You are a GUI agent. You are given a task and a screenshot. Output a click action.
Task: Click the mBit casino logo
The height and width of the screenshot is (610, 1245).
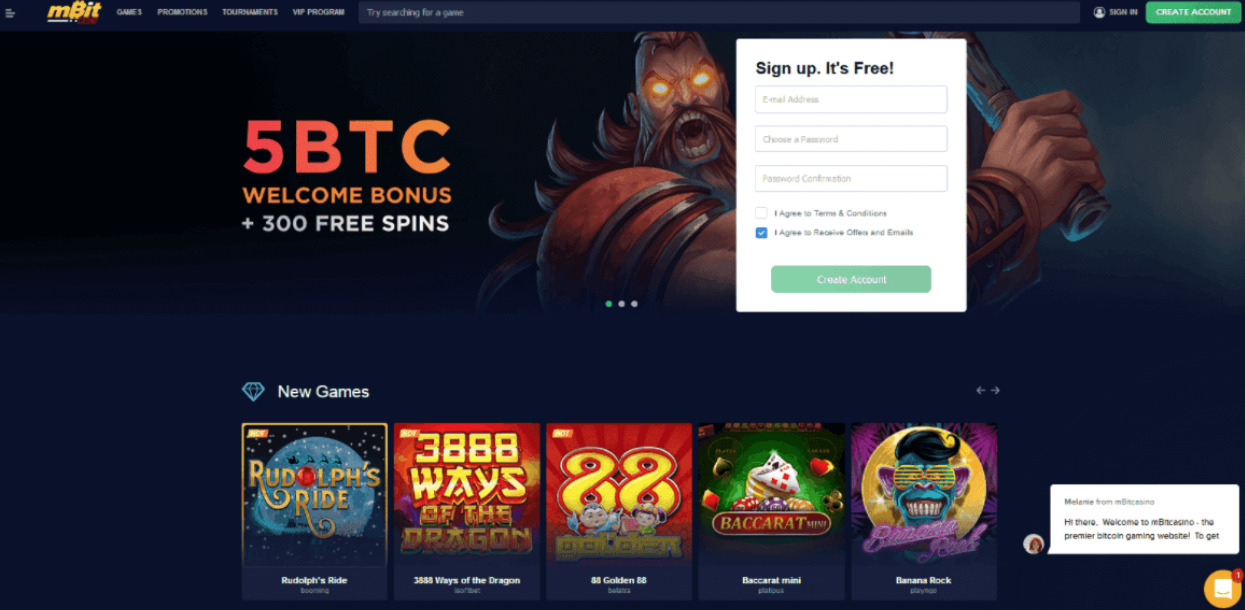pos(74,12)
